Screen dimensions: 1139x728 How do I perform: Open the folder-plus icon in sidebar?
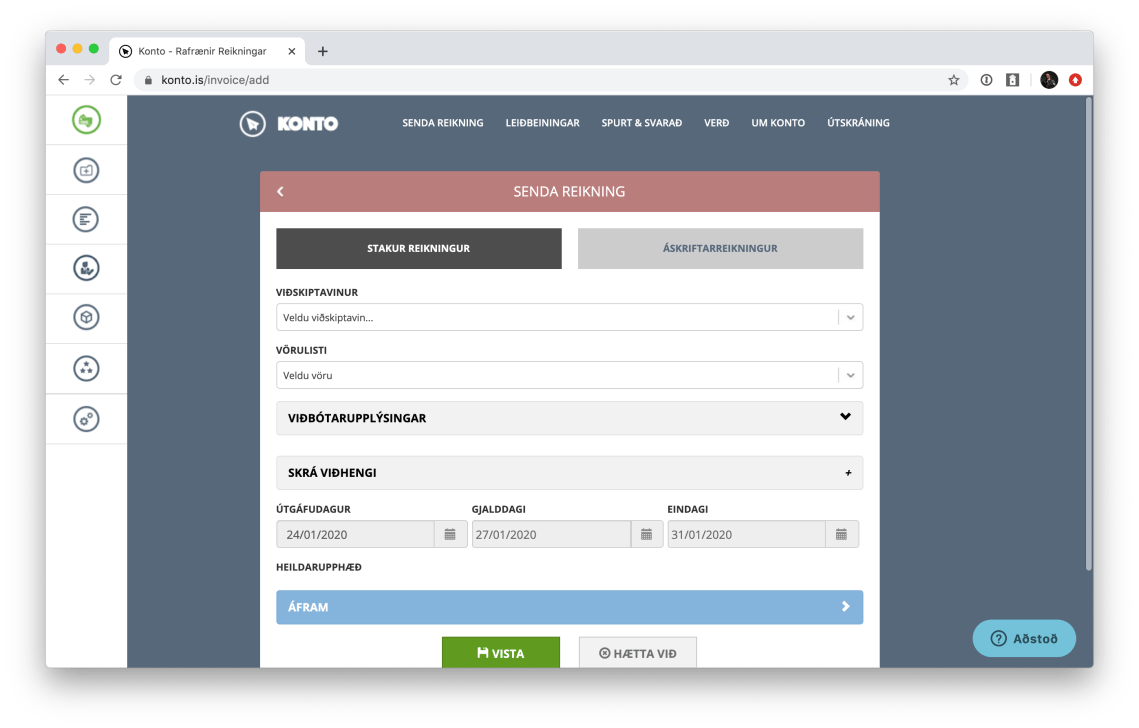pyautogui.click(x=86, y=170)
